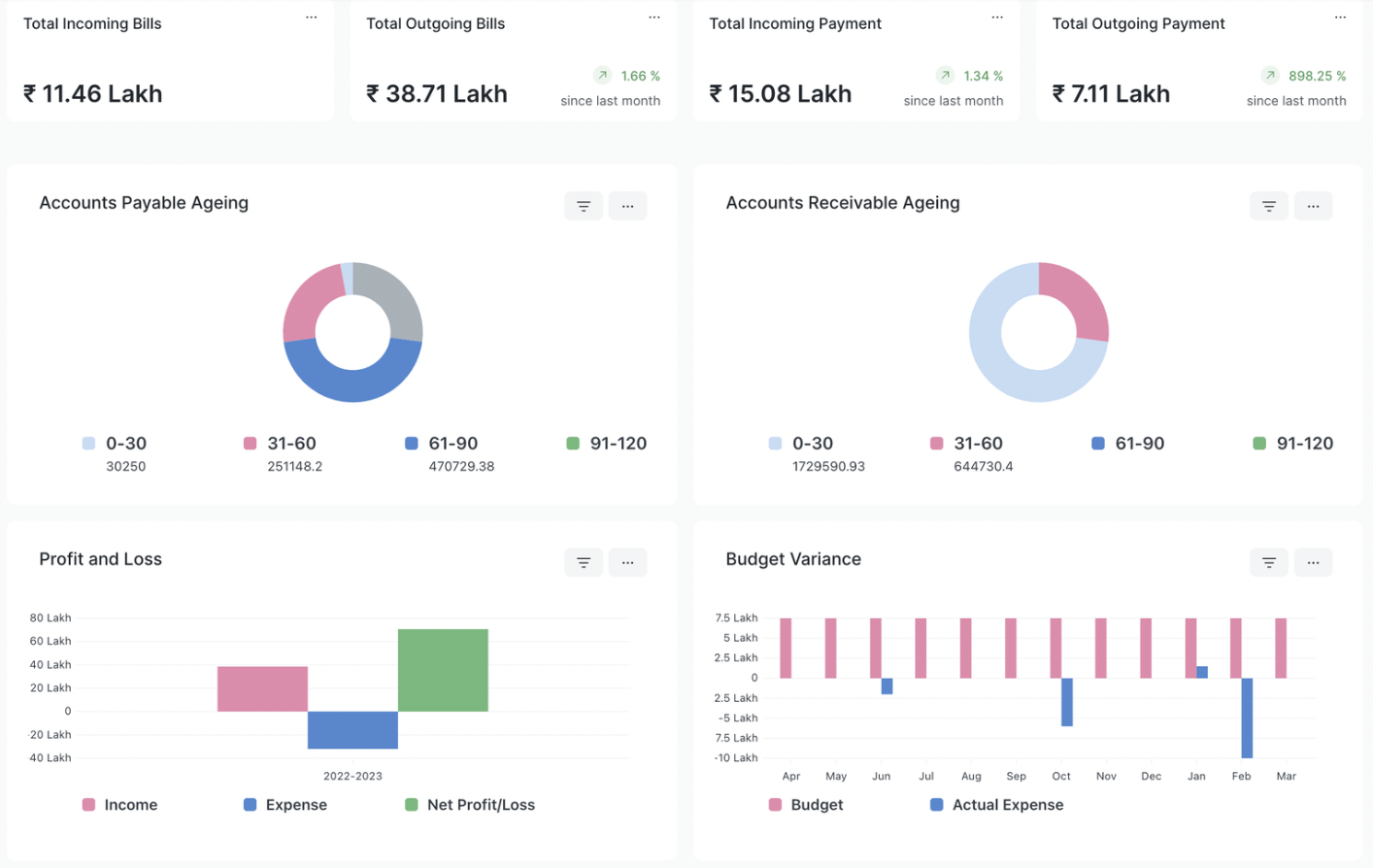Viewport: 1373px width, 868px height.
Task: Toggle Expense series in Profit and Loss legend
Action: [285, 805]
